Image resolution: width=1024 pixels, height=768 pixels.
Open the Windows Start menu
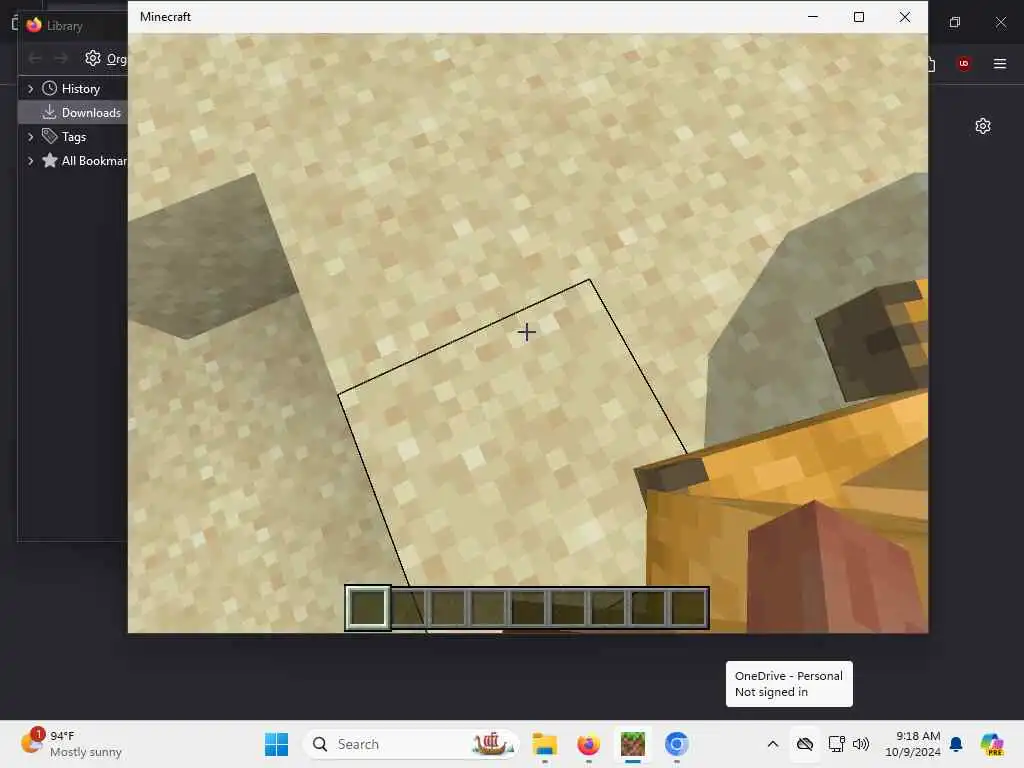coord(276,744)
